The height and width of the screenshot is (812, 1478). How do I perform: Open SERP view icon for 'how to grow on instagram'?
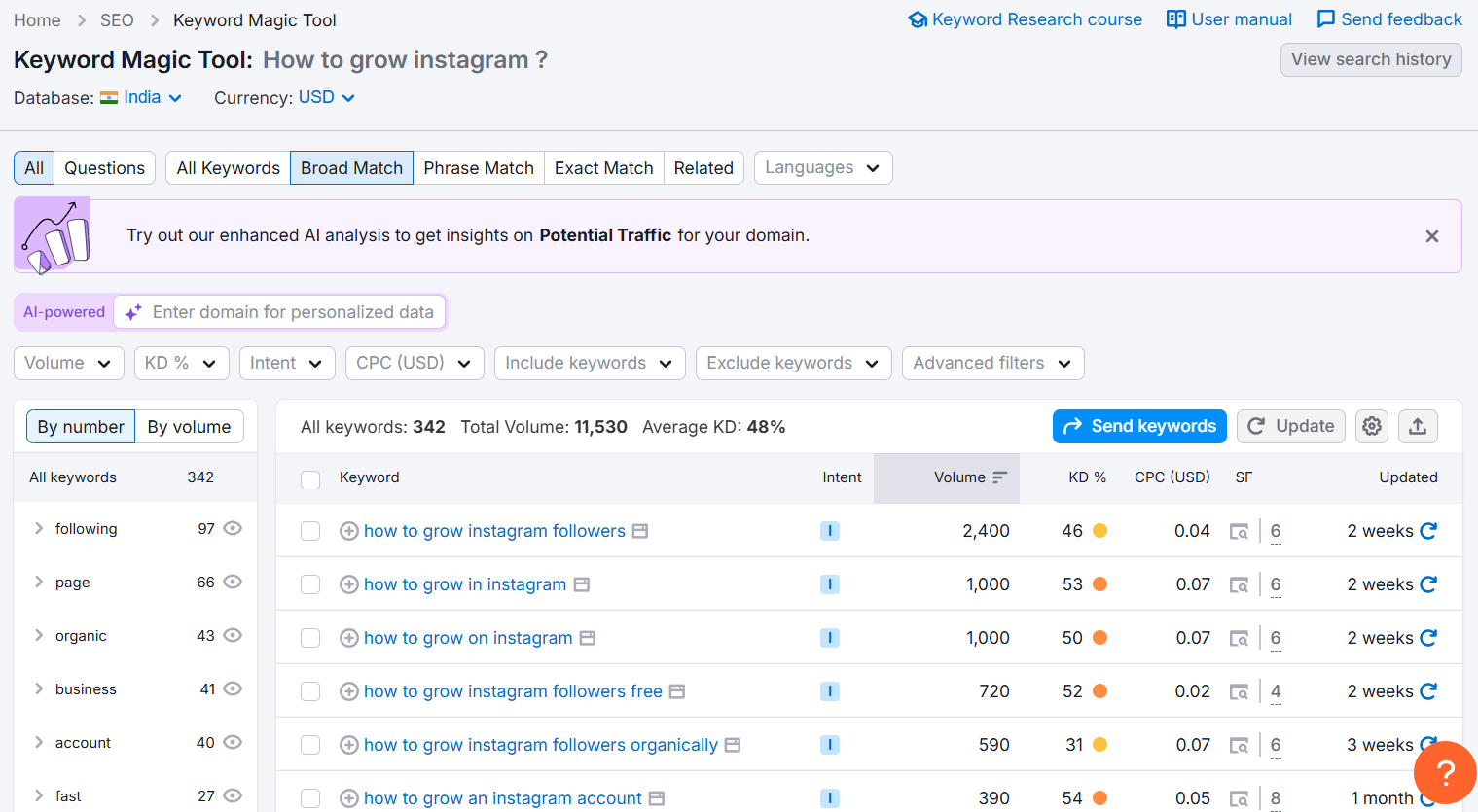[1239, 639]
